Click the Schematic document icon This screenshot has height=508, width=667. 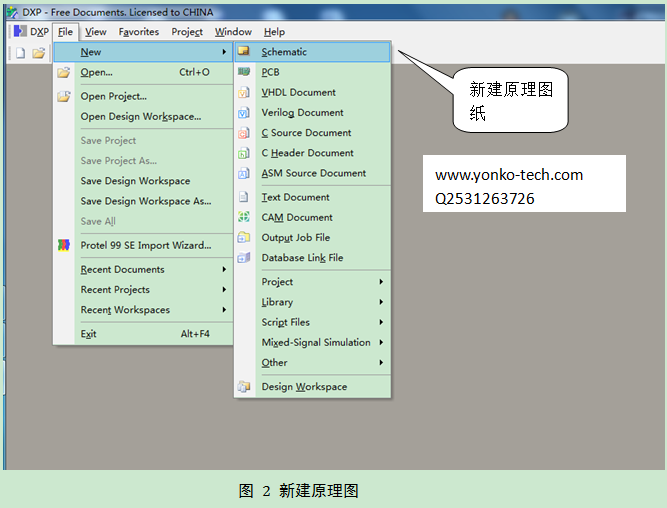click(243, 51)
